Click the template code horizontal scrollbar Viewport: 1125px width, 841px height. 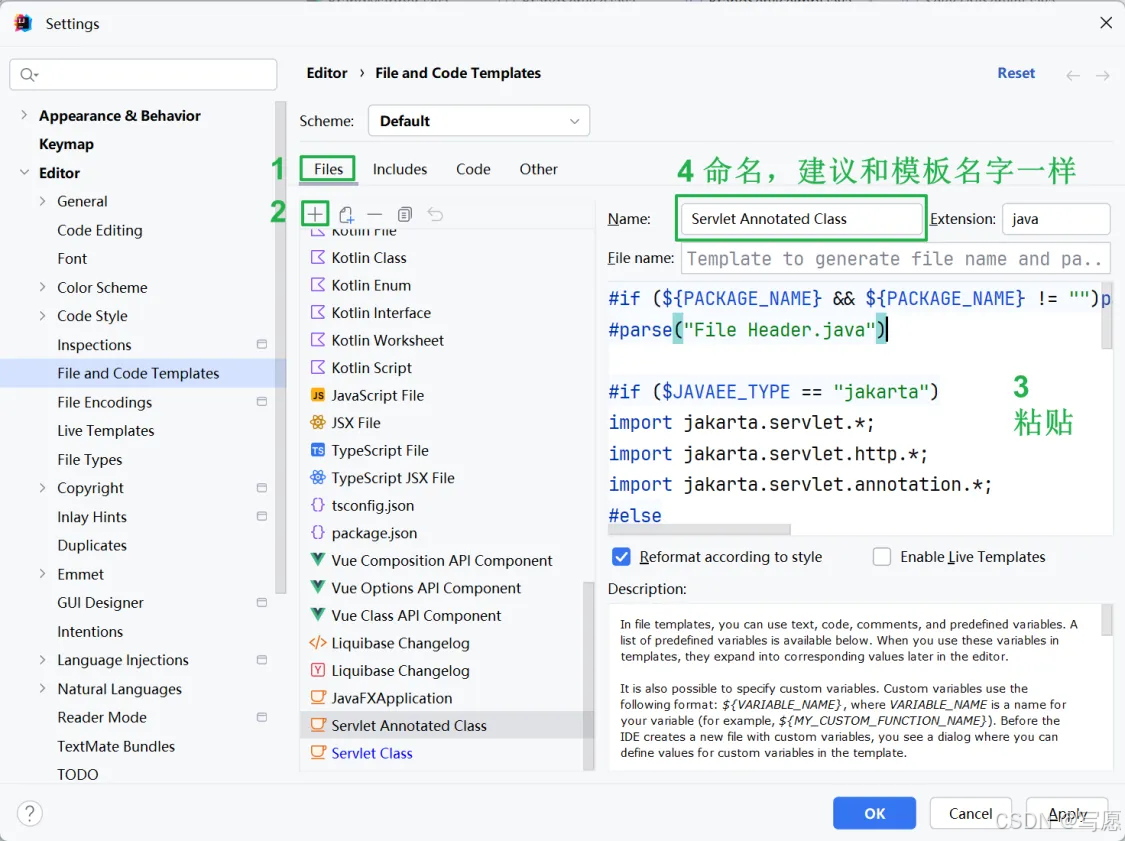(x=699, y=530)
